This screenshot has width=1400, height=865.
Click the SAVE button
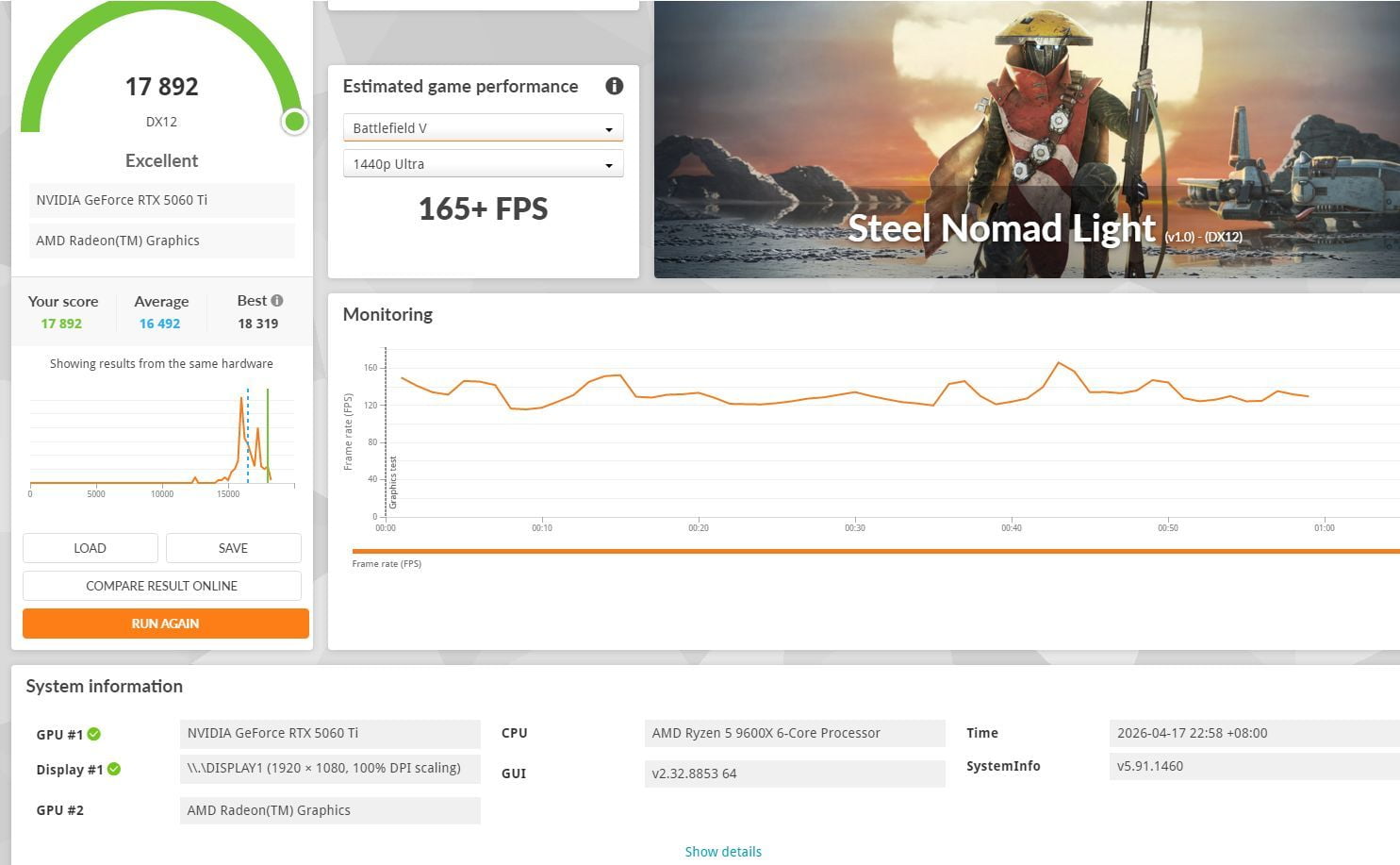coord(234,548)
